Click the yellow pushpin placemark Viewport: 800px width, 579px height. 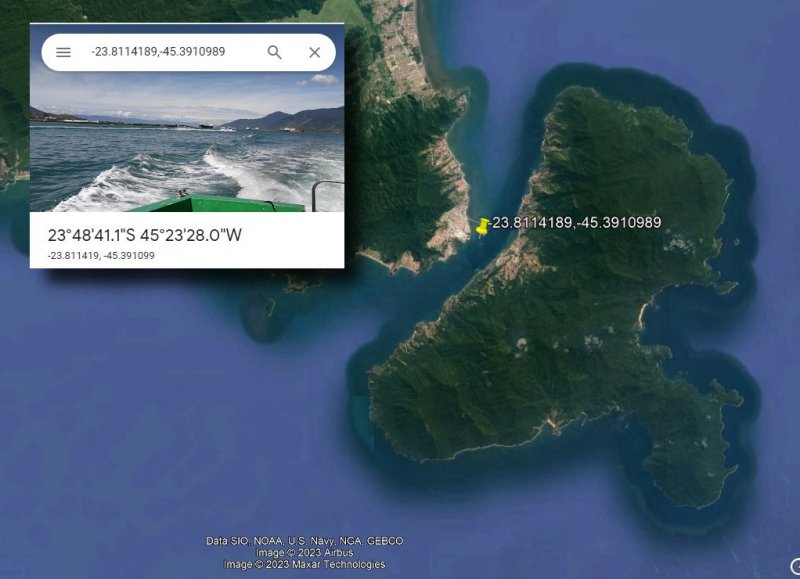tap(482, 226)
